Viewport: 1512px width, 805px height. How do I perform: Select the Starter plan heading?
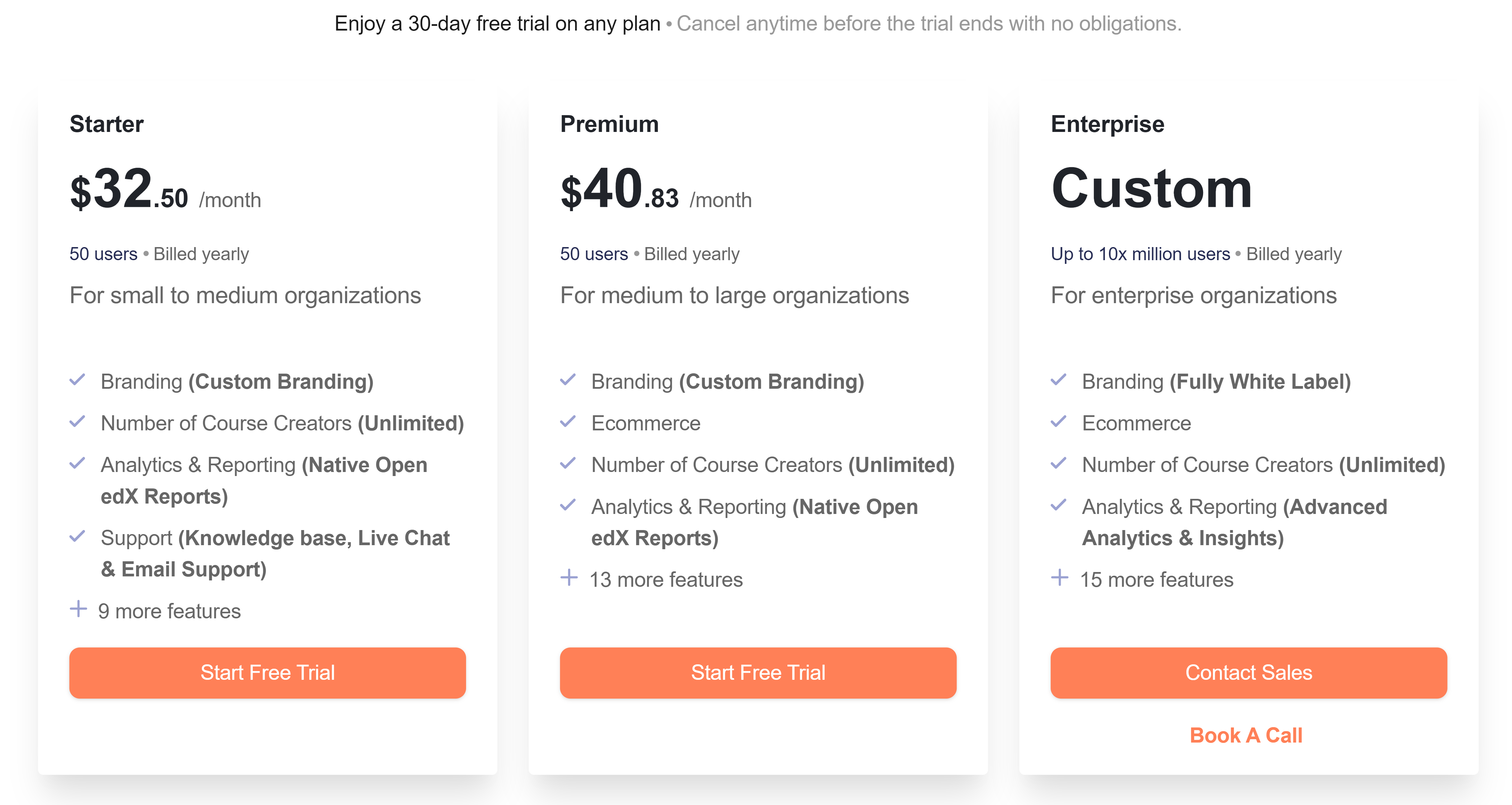107,124
